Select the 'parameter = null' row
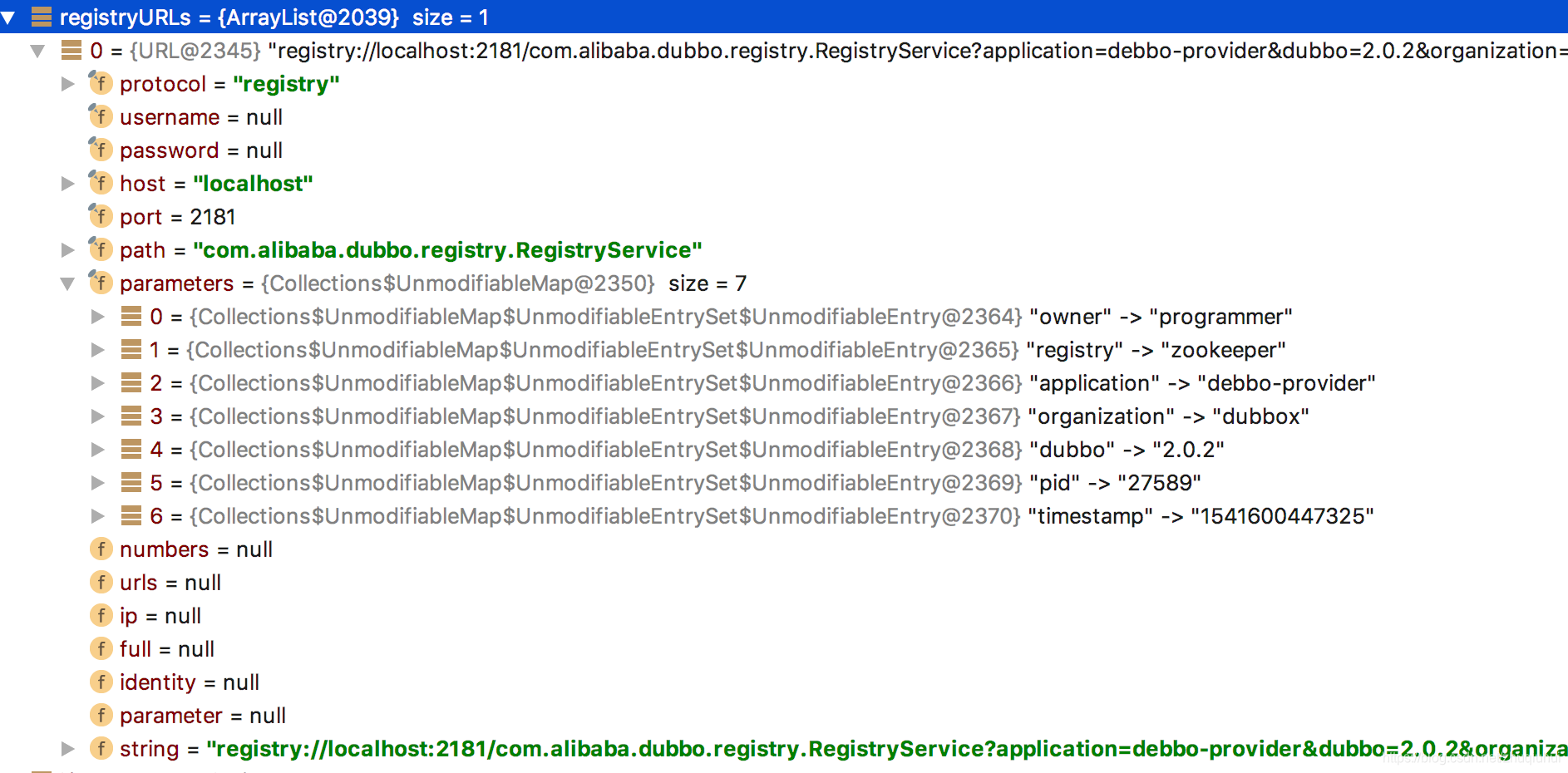Image resolution: width=1568 pixels, height=773 pixels. coord(203,716)
